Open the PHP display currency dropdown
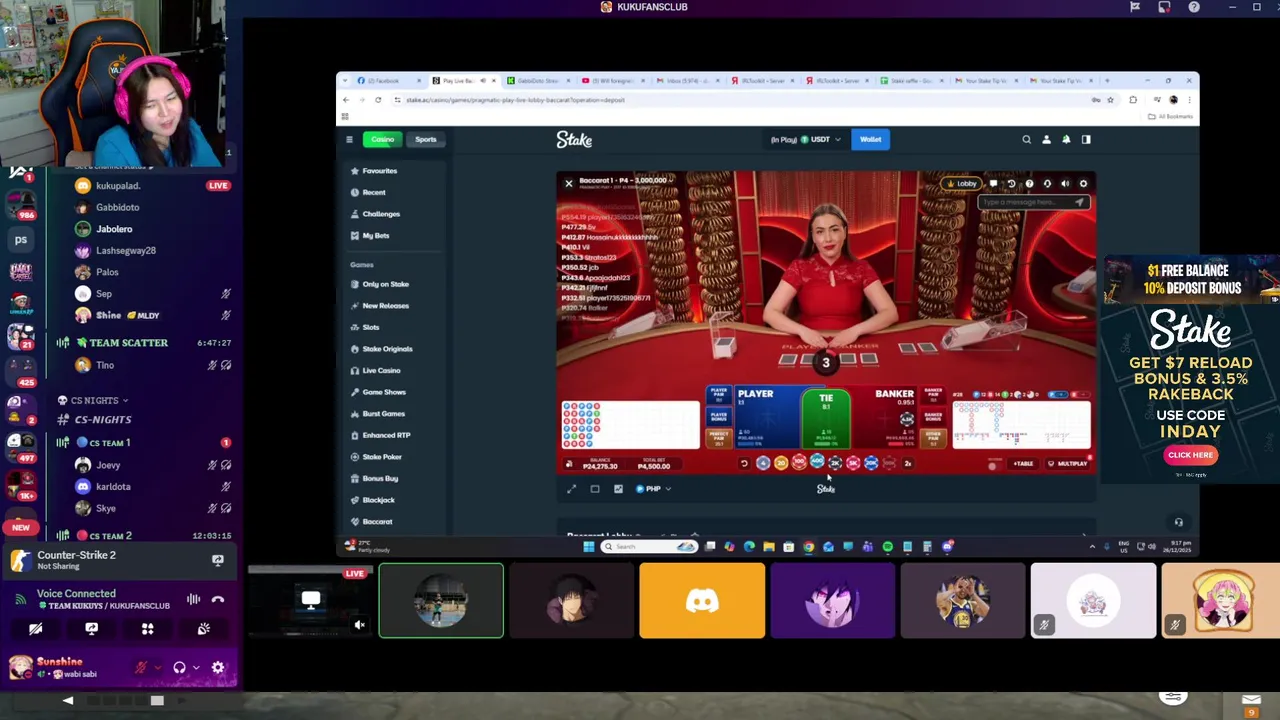This screenshot has height=720, width=1280. tap(653, 489)
